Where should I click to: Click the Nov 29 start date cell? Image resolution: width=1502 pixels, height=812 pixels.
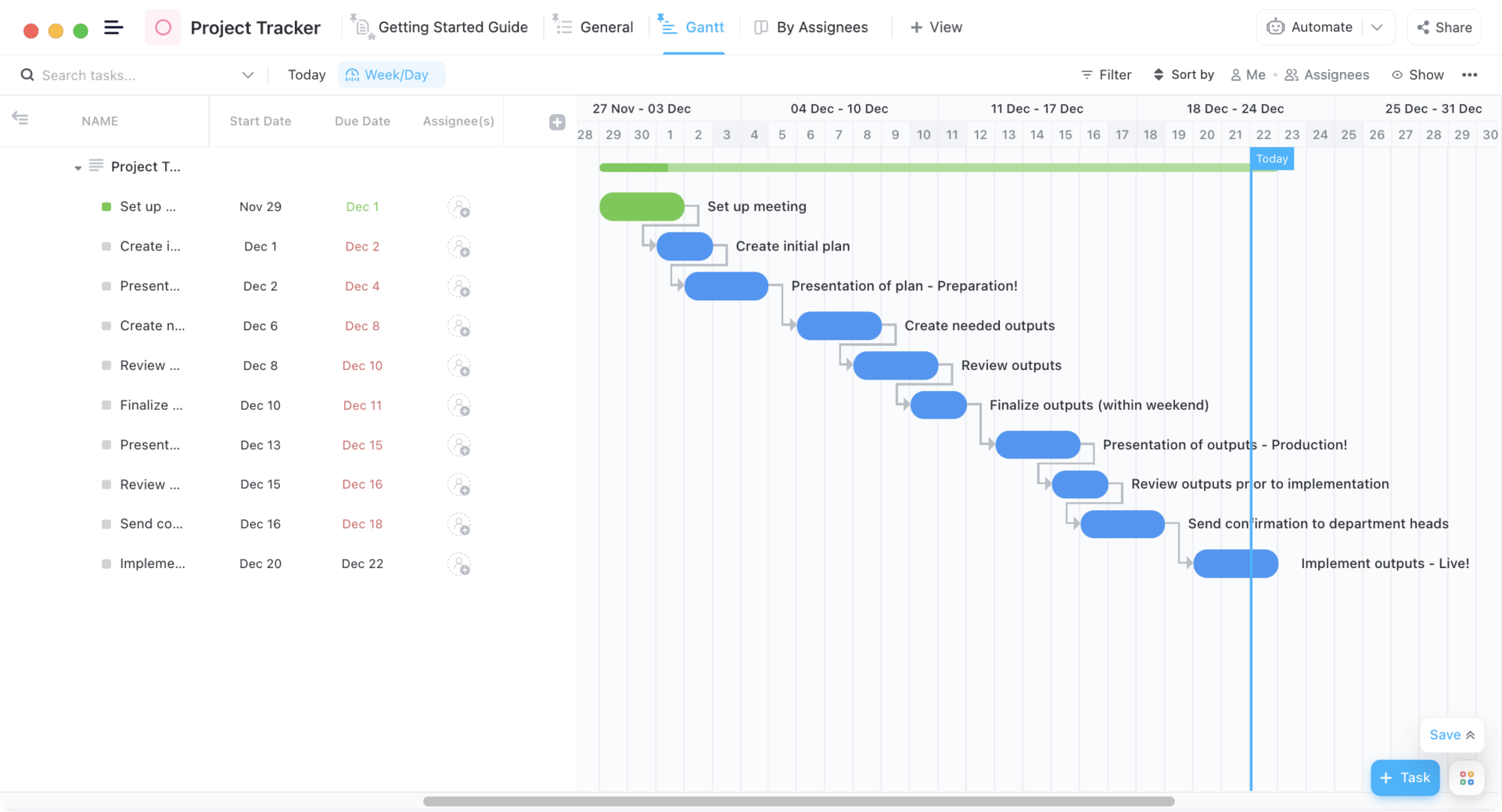tap(261, 207)
